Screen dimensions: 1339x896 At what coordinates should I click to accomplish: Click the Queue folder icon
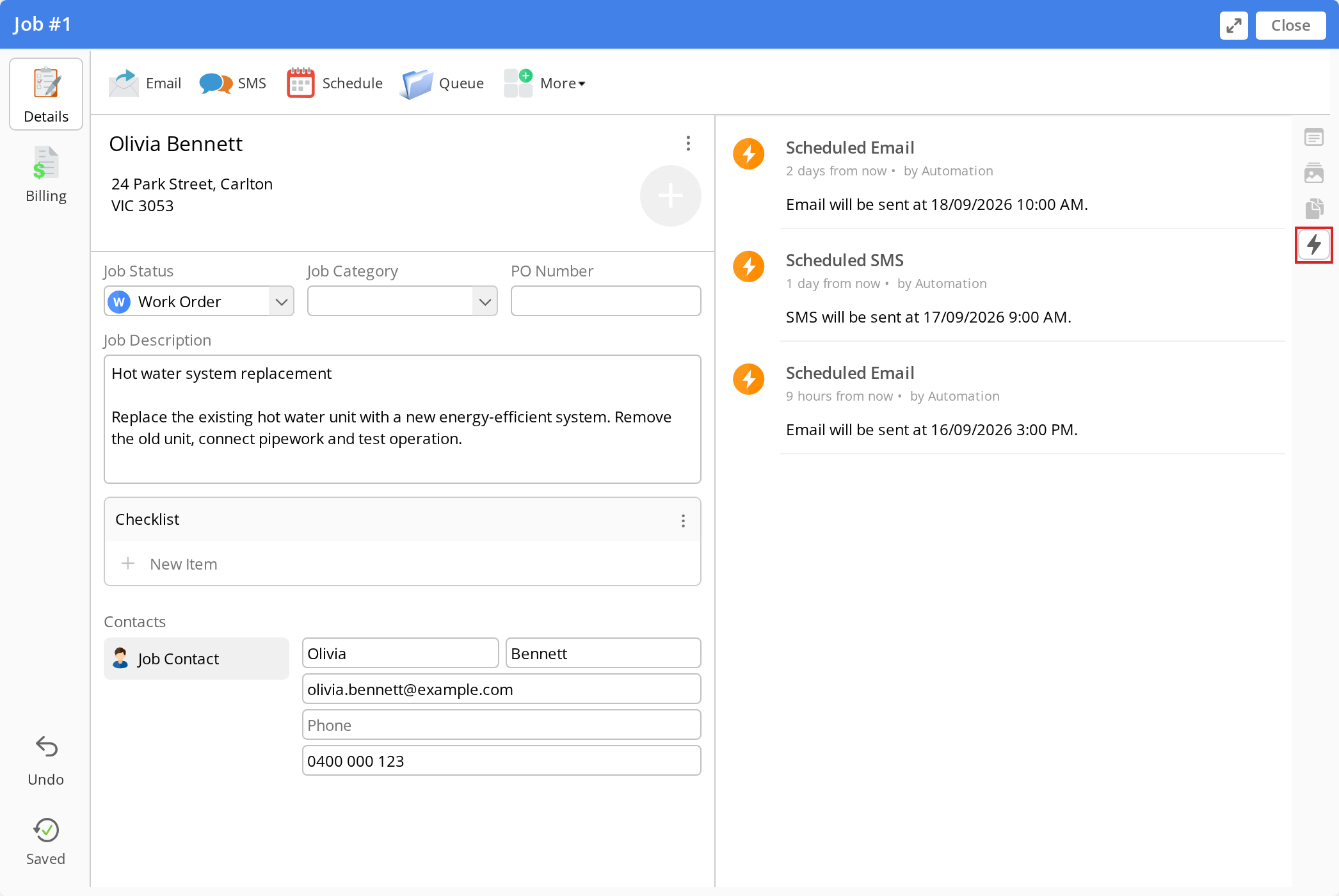pos(417,84)
